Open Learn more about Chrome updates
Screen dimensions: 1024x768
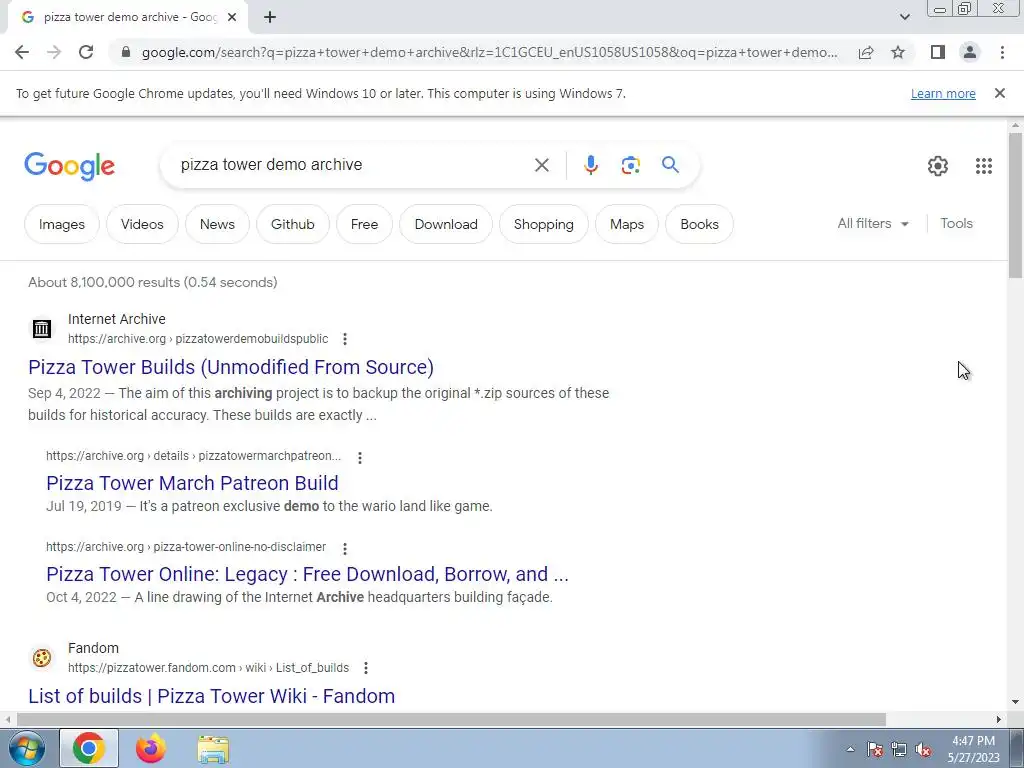tap(943, 93)
